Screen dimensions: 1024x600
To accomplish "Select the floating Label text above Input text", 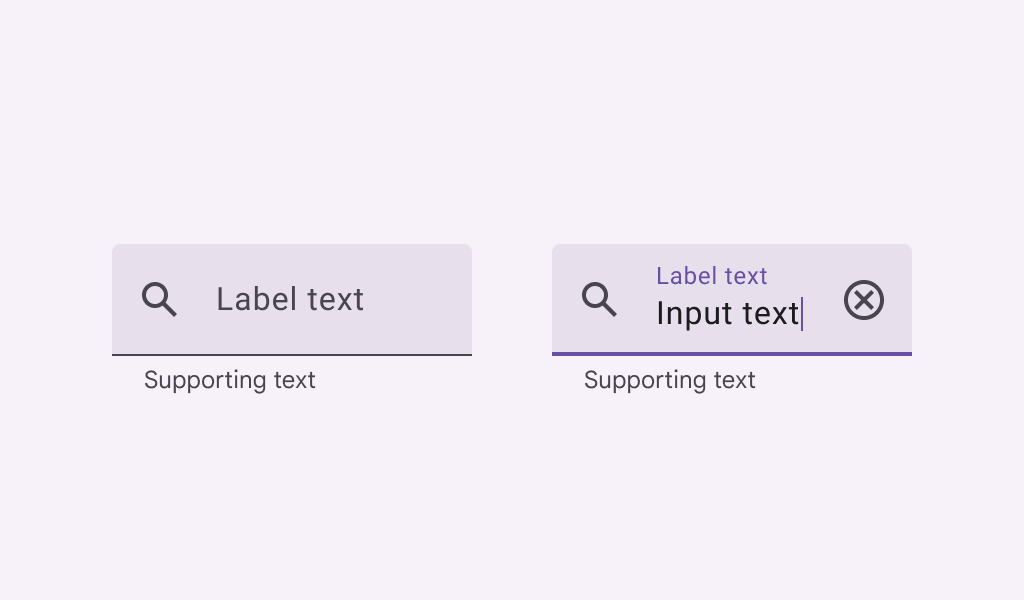I will tap(712, 276).
